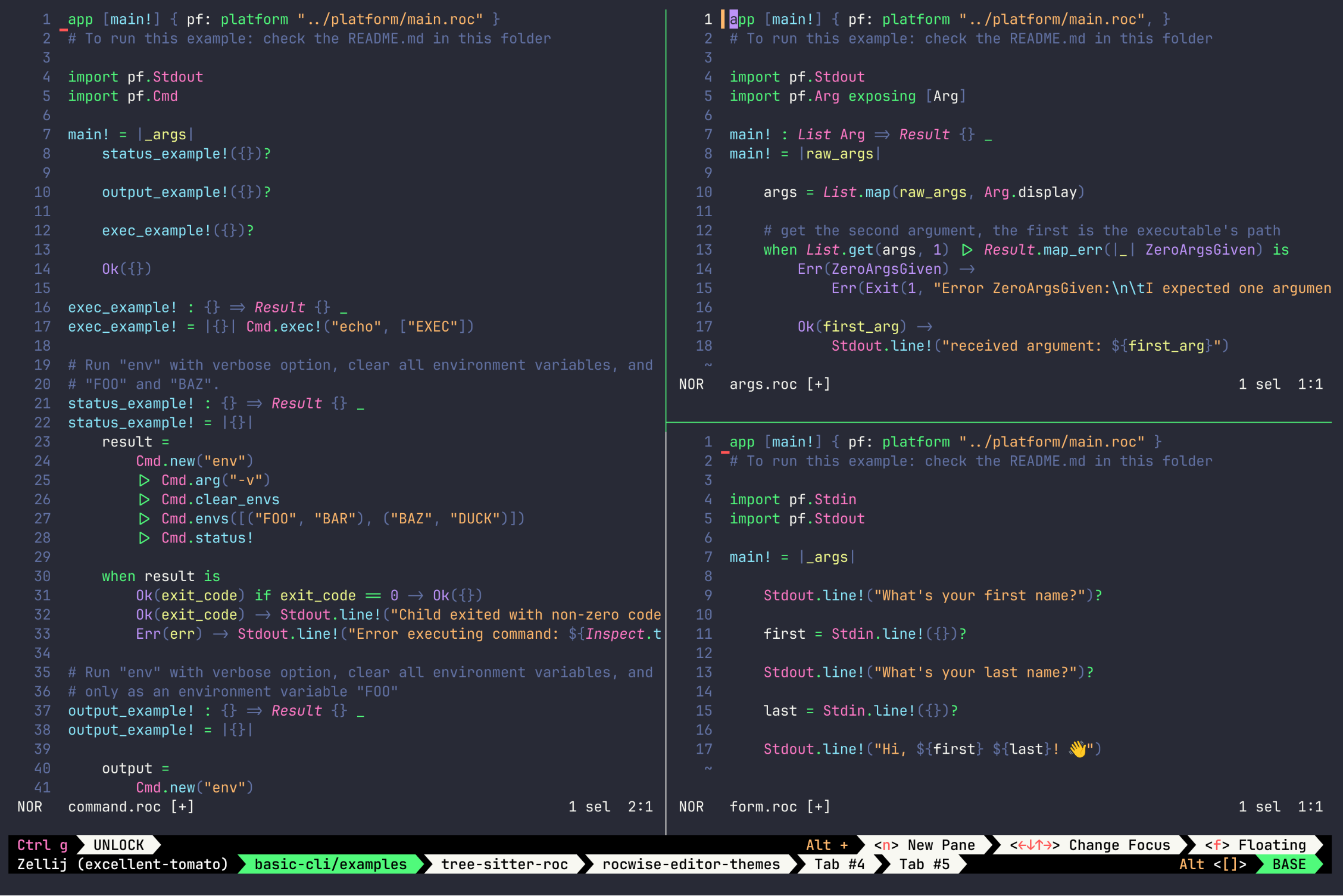This screenshot has width=1343, height=896.
Task: Click 'exec_example!({})?' call in command.roc
Action: 178,230
